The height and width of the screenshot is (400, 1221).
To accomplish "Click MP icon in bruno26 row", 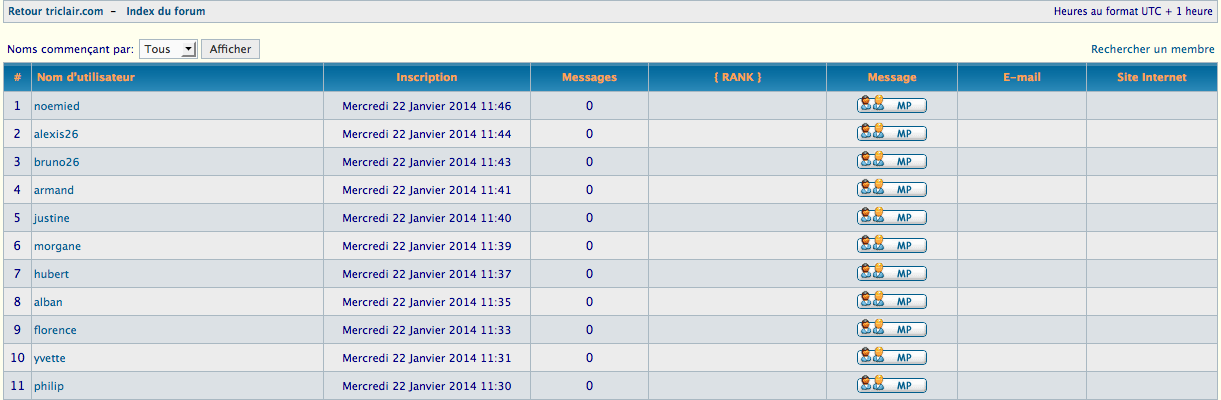I will point(891,162).
